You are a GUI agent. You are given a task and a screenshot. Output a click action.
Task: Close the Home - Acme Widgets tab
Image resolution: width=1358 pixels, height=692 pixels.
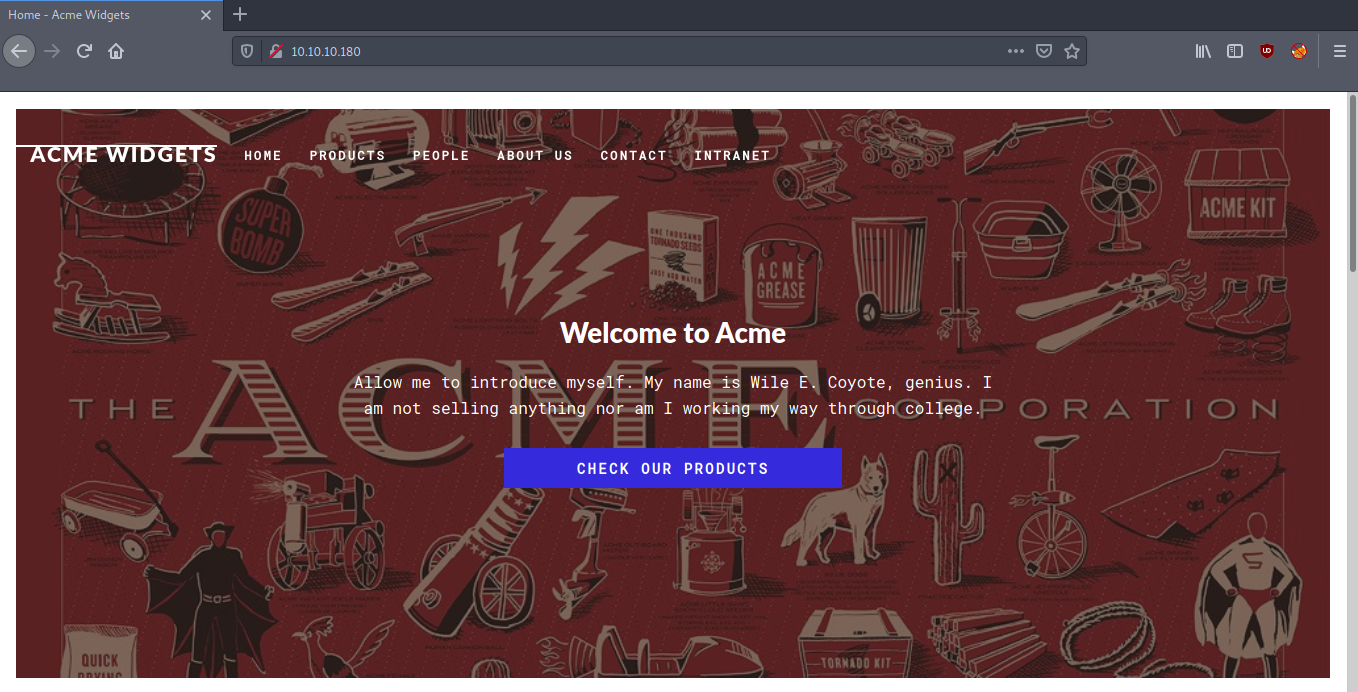208,15
